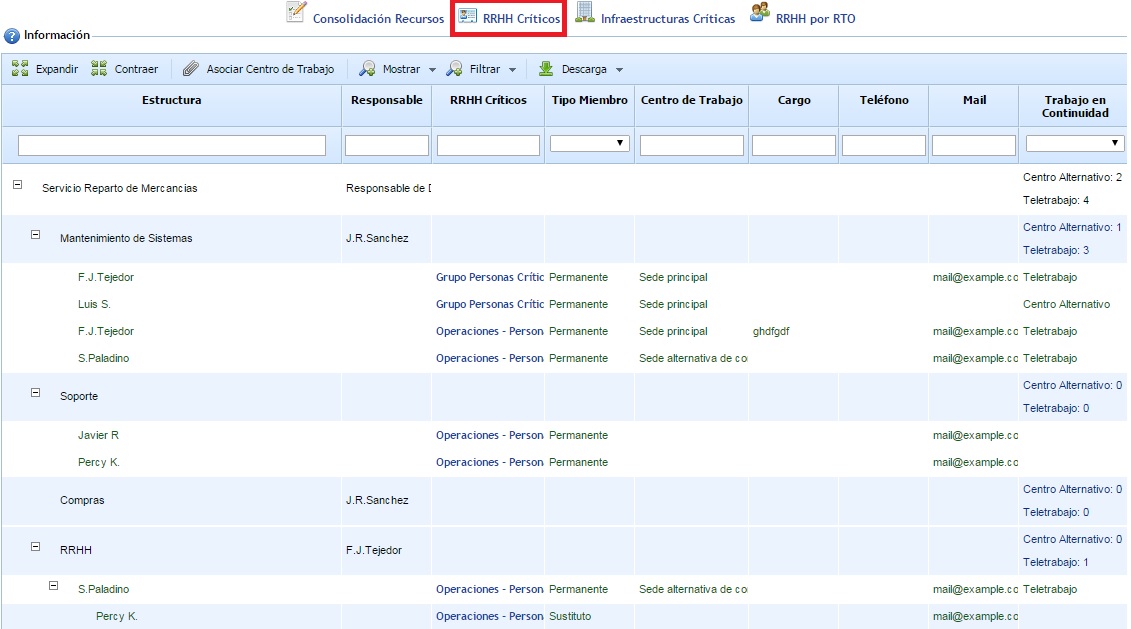Click the green Descarga download icon
Viewport: 1131px width, 629px height.
(x=546, y=69)
